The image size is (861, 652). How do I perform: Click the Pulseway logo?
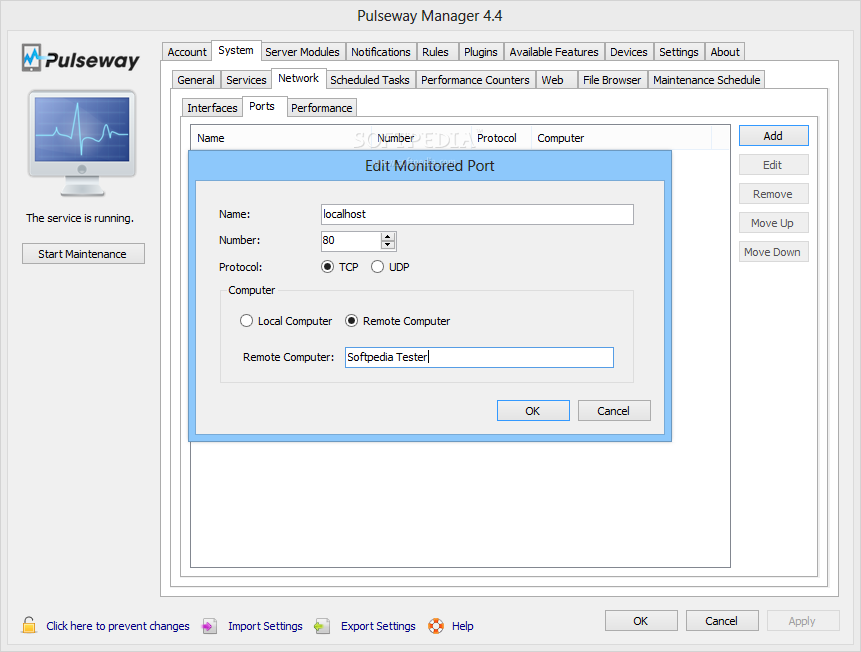[x=81, y=58]
